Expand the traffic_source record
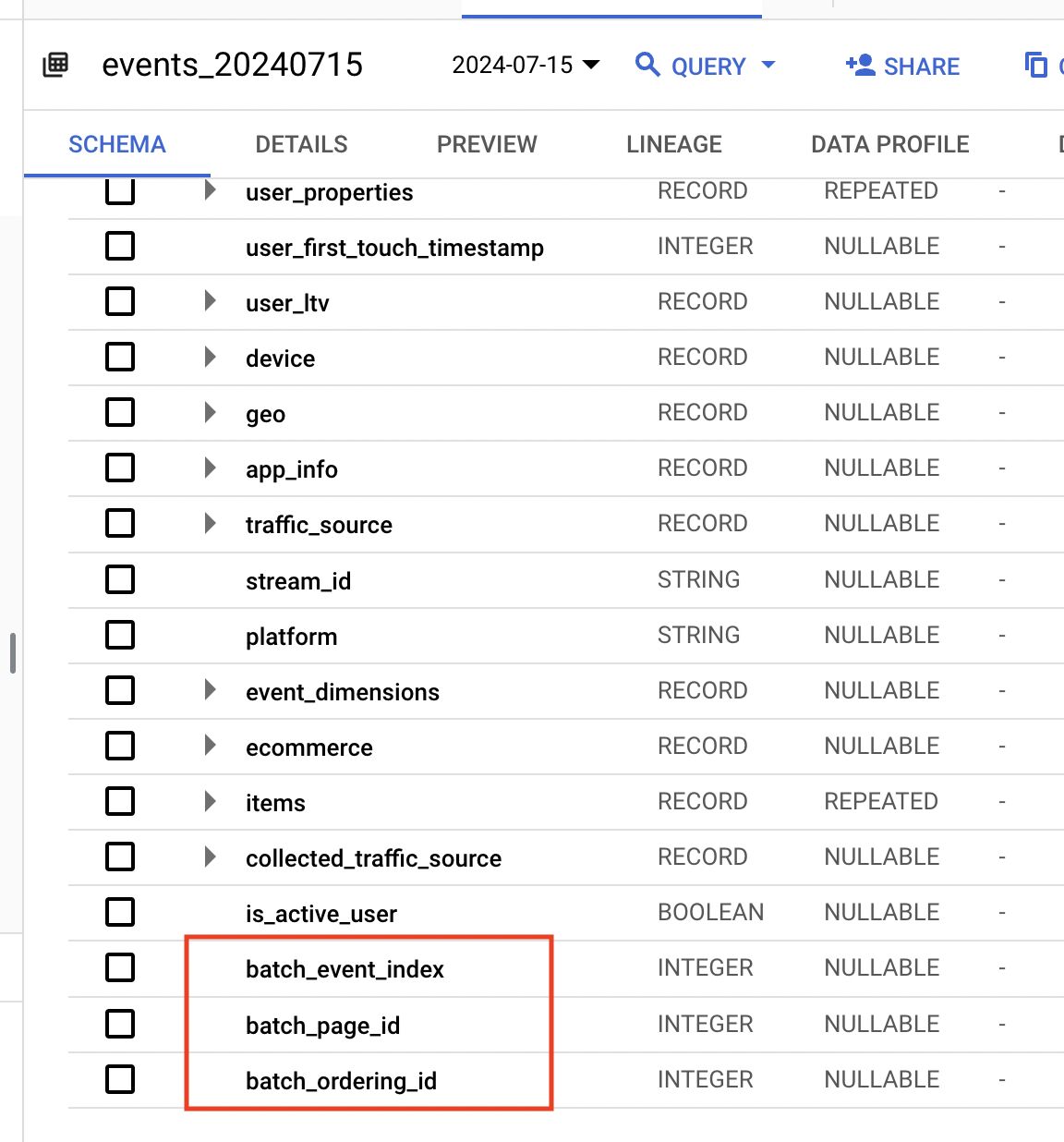Image resolution: width=1064 pixels, height=1142 pixels. (x=210, y=524)
